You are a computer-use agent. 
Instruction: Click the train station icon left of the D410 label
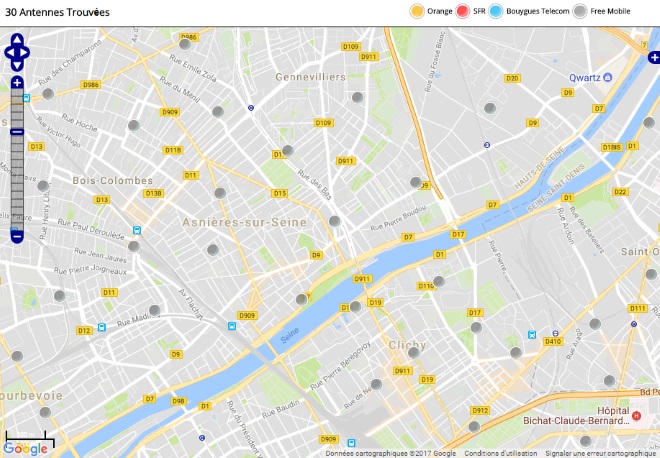coord(532,335)
